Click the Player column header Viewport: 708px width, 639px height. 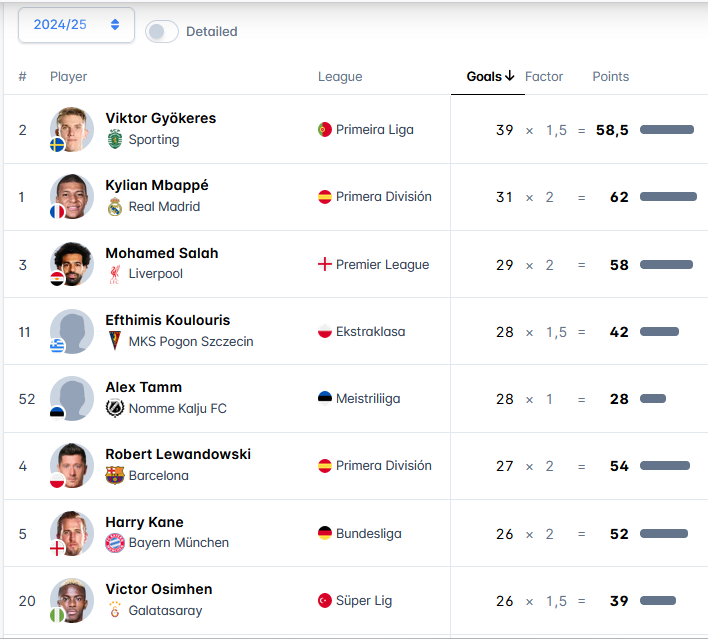pyautogui.click(x=69, y=77)
